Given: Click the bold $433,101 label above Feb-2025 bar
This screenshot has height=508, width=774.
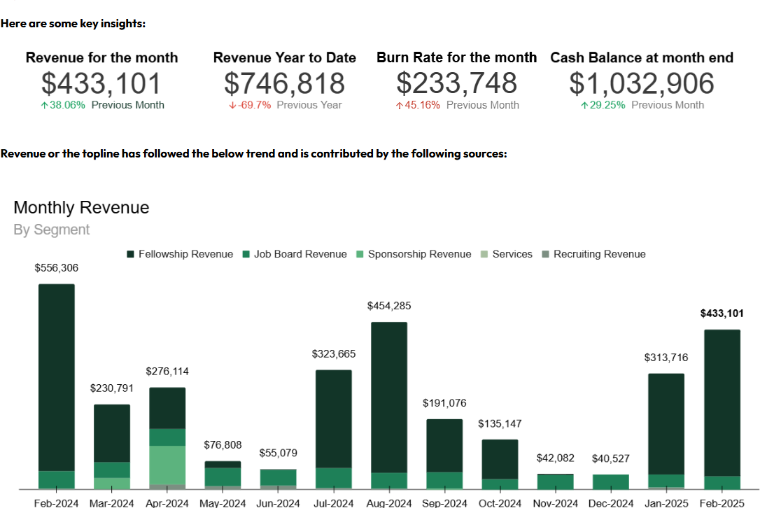Looking at the screenshot, I should tap(722, 313).
